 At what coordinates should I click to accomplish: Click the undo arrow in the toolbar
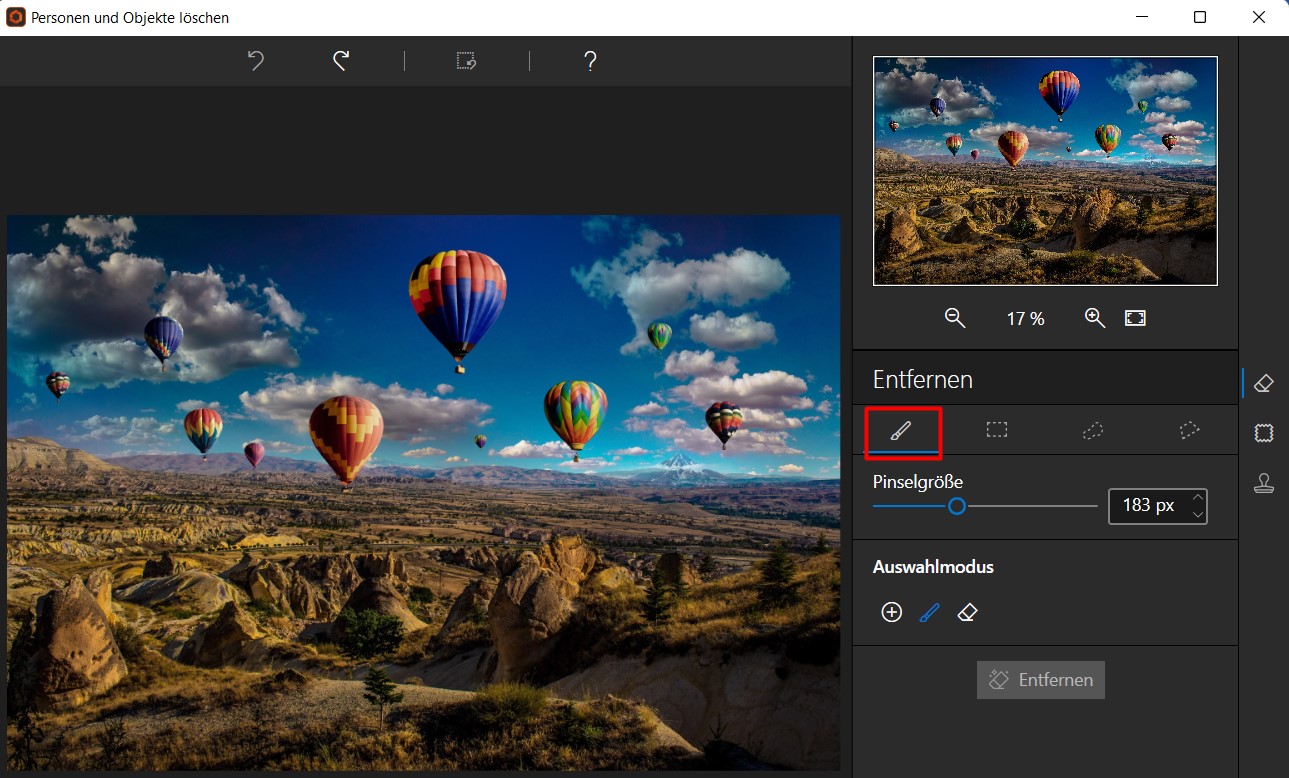tap(256, 61)
